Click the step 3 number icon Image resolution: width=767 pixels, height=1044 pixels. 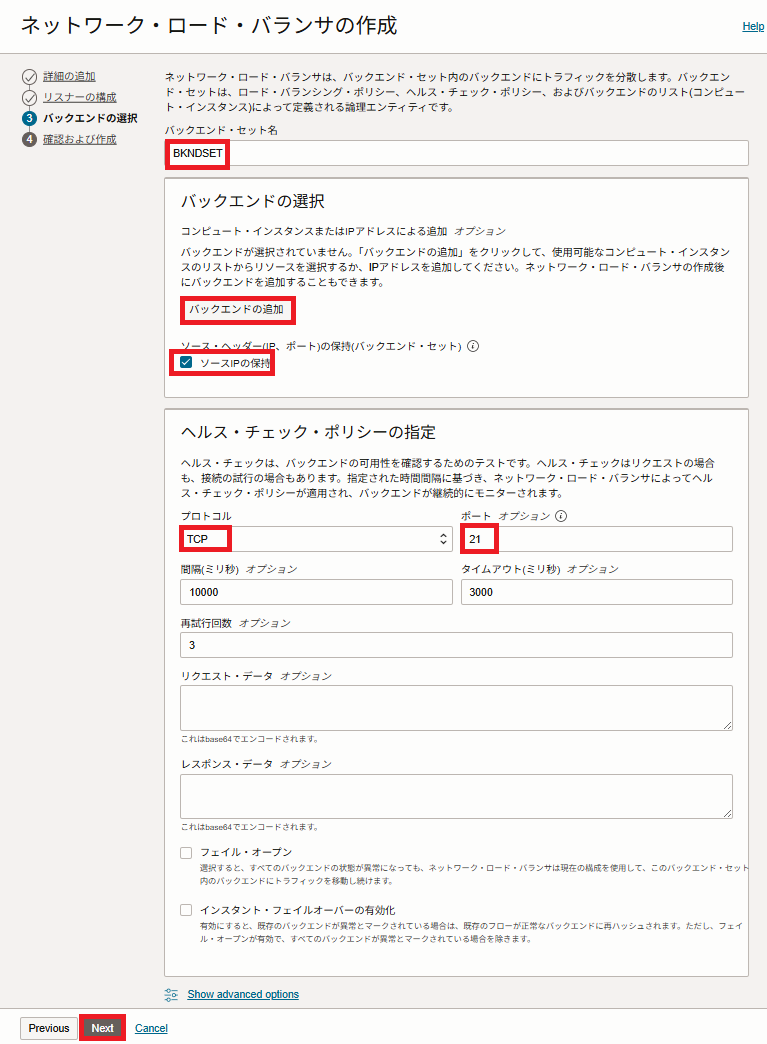pos(29,119)
